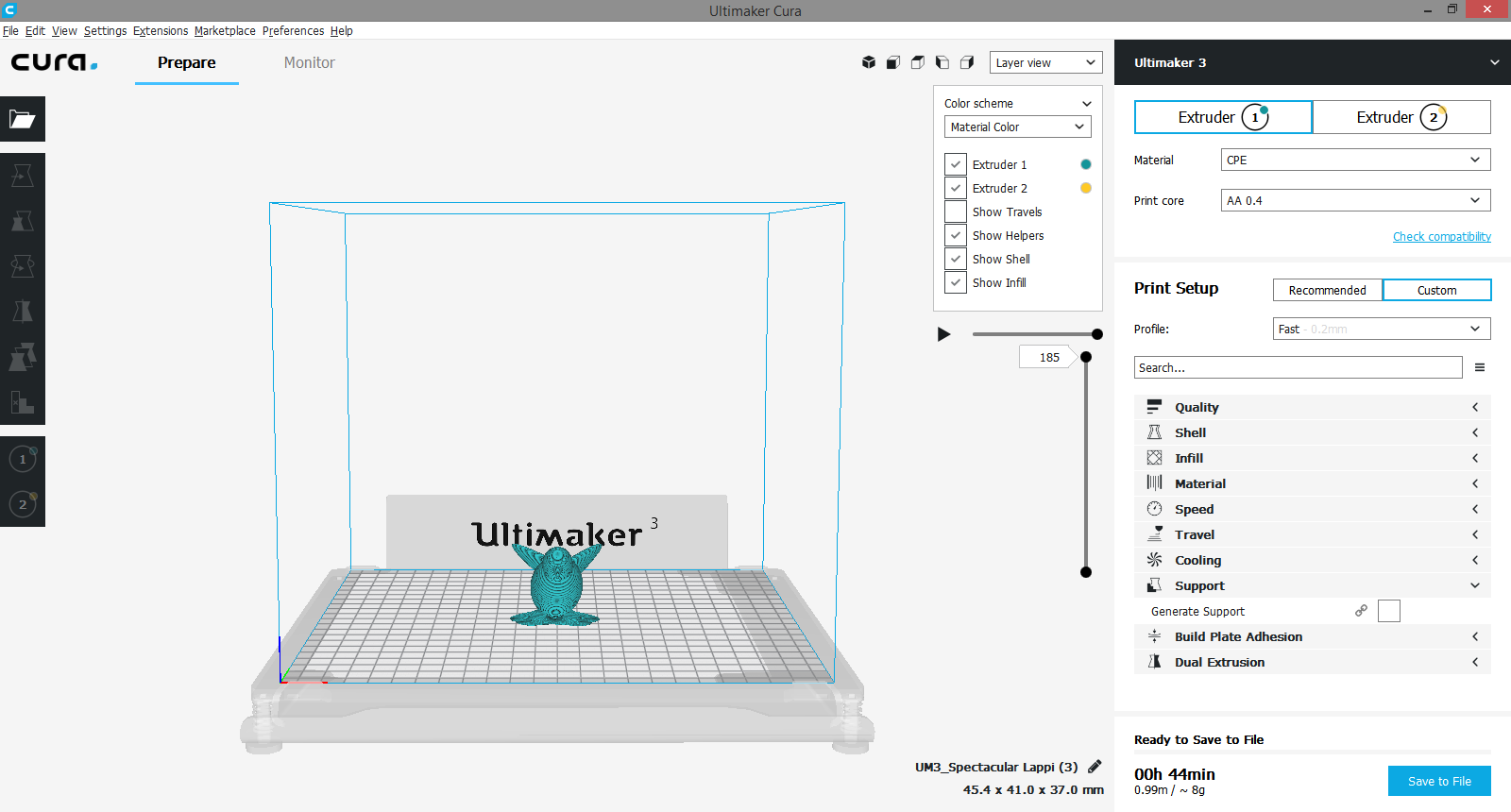1511x812 pixels.
Task: Open the CPE material dropdown
Action: pyautogui.click(x=1355, y=160)
